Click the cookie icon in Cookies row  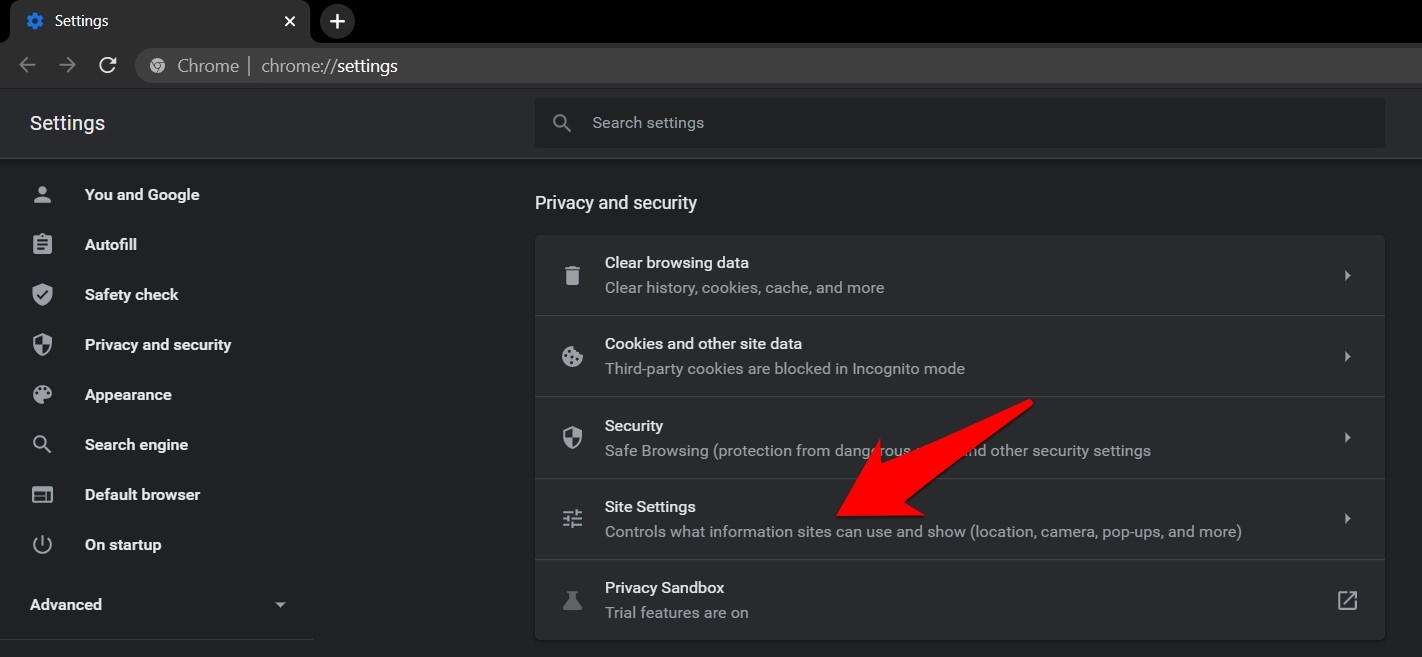pos(572,356)
